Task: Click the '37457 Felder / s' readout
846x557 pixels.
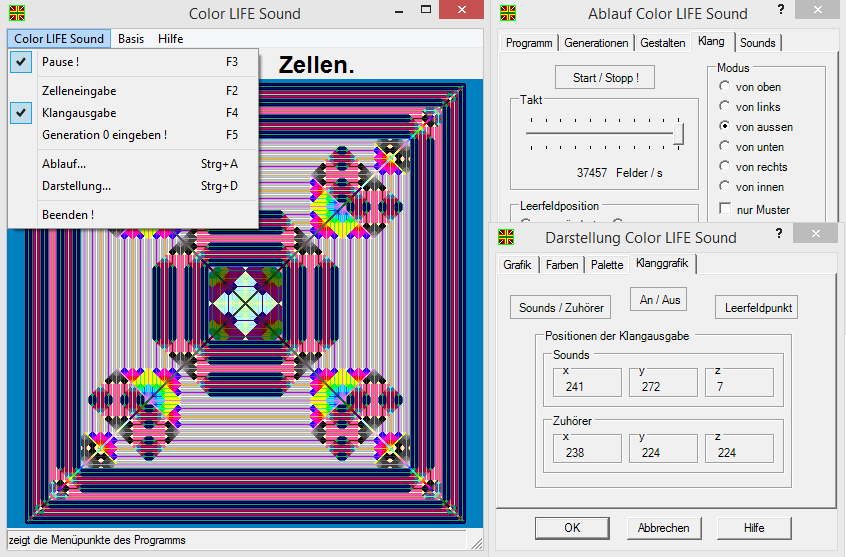Action: [619, 173]
